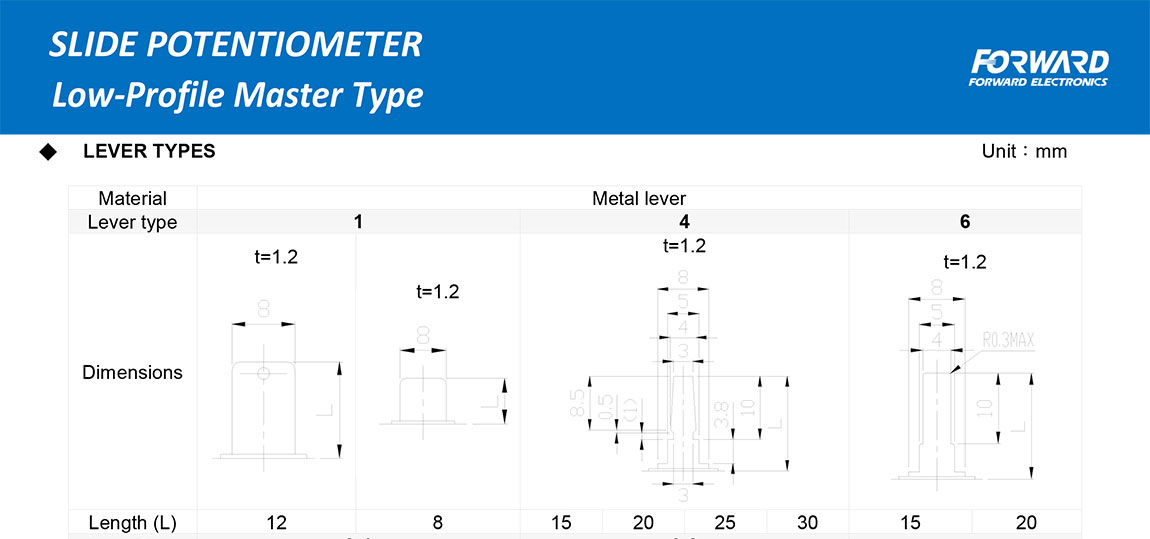
Task: Click the R0.3MAX annotation on the drawing
Action: (x=1007, y=342)
